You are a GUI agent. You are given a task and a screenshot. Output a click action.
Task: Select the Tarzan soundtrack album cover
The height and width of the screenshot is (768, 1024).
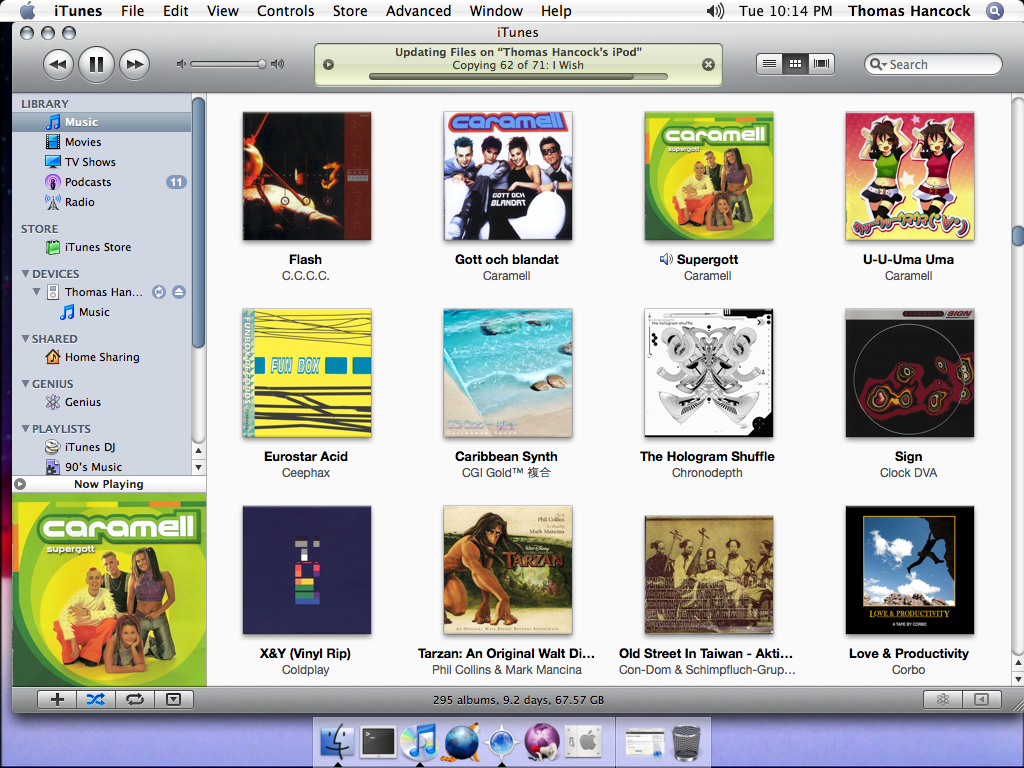coord(507,569)
